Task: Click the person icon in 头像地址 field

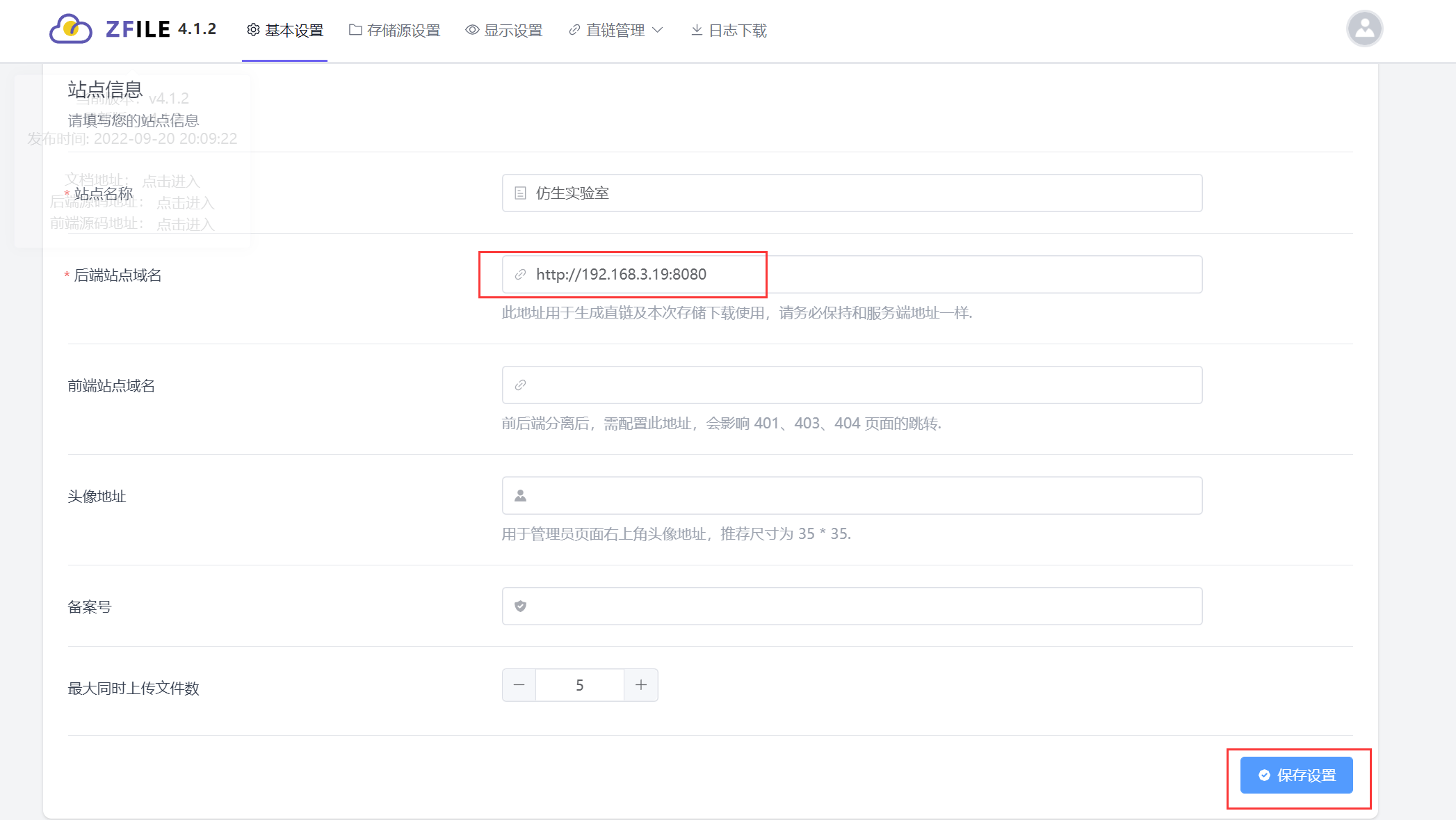Action: point(520,496)
